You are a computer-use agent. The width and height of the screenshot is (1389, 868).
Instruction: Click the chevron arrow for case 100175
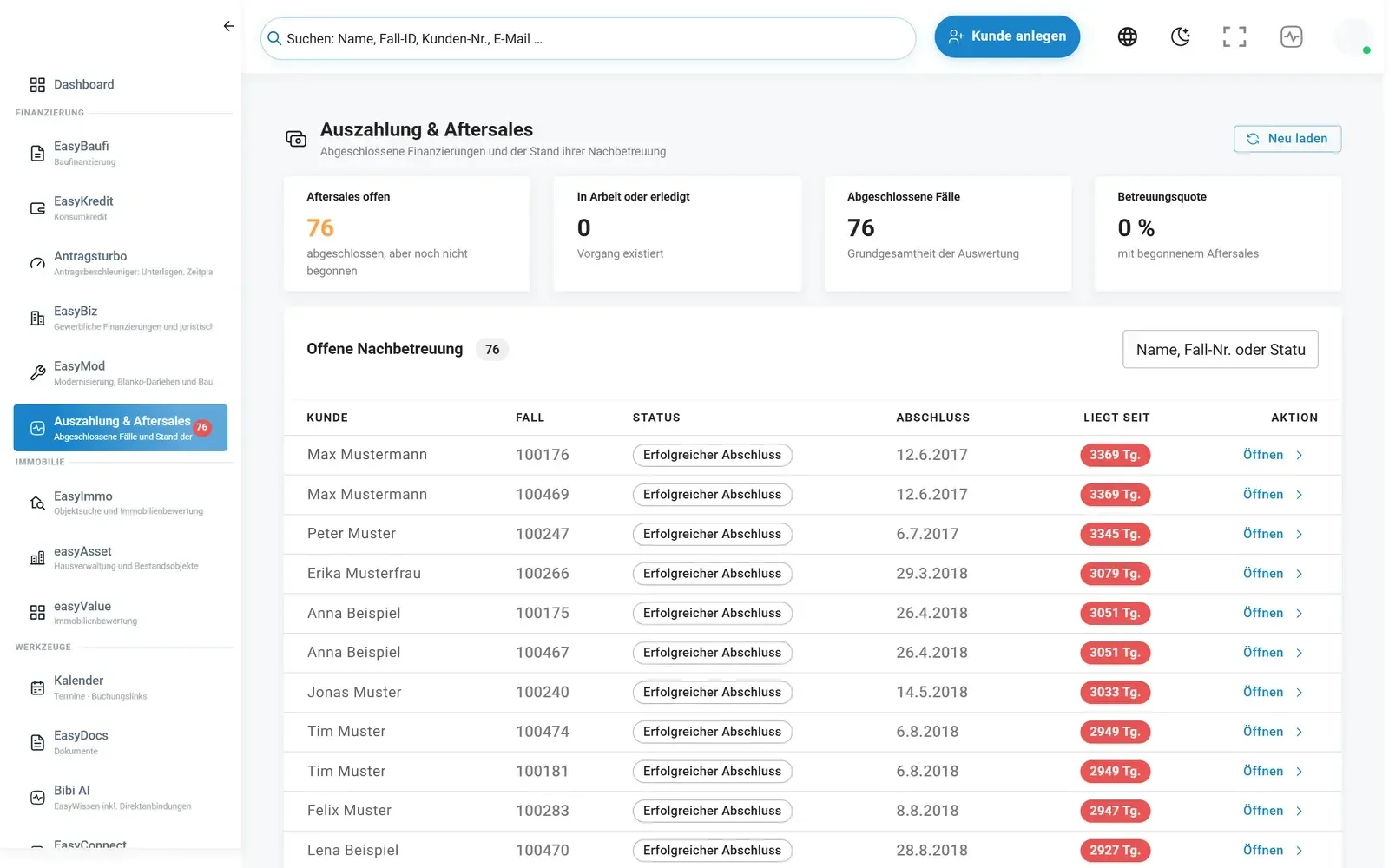[1300, 614]
